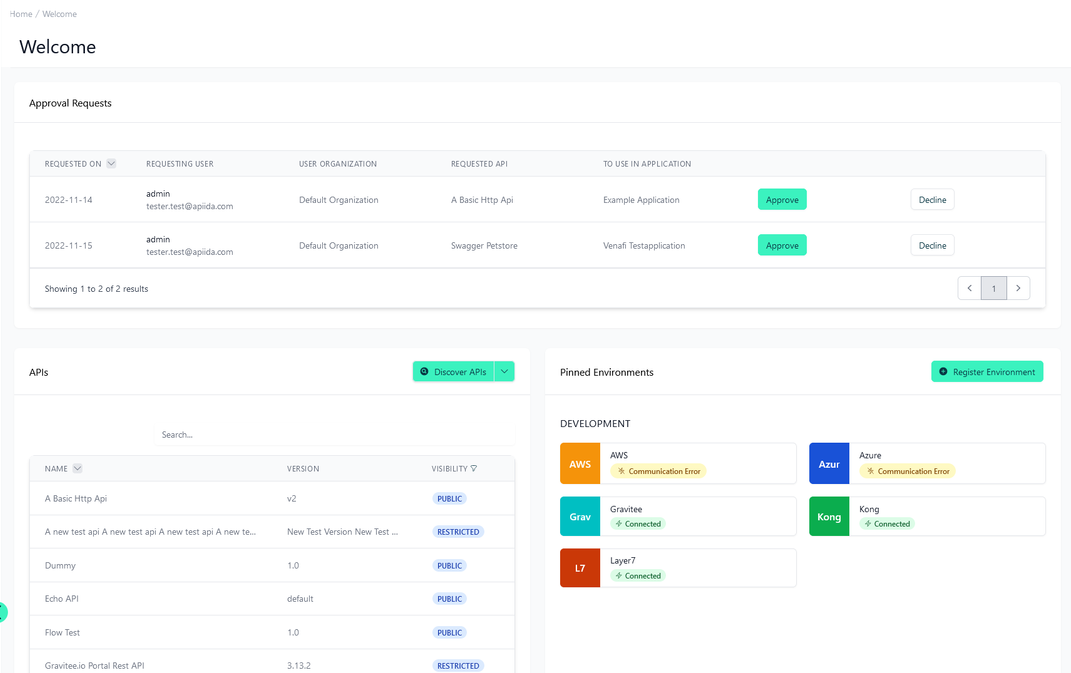Open the Layer7 environment via its L7 icon
1071x673 pixels.
[580, 568]
